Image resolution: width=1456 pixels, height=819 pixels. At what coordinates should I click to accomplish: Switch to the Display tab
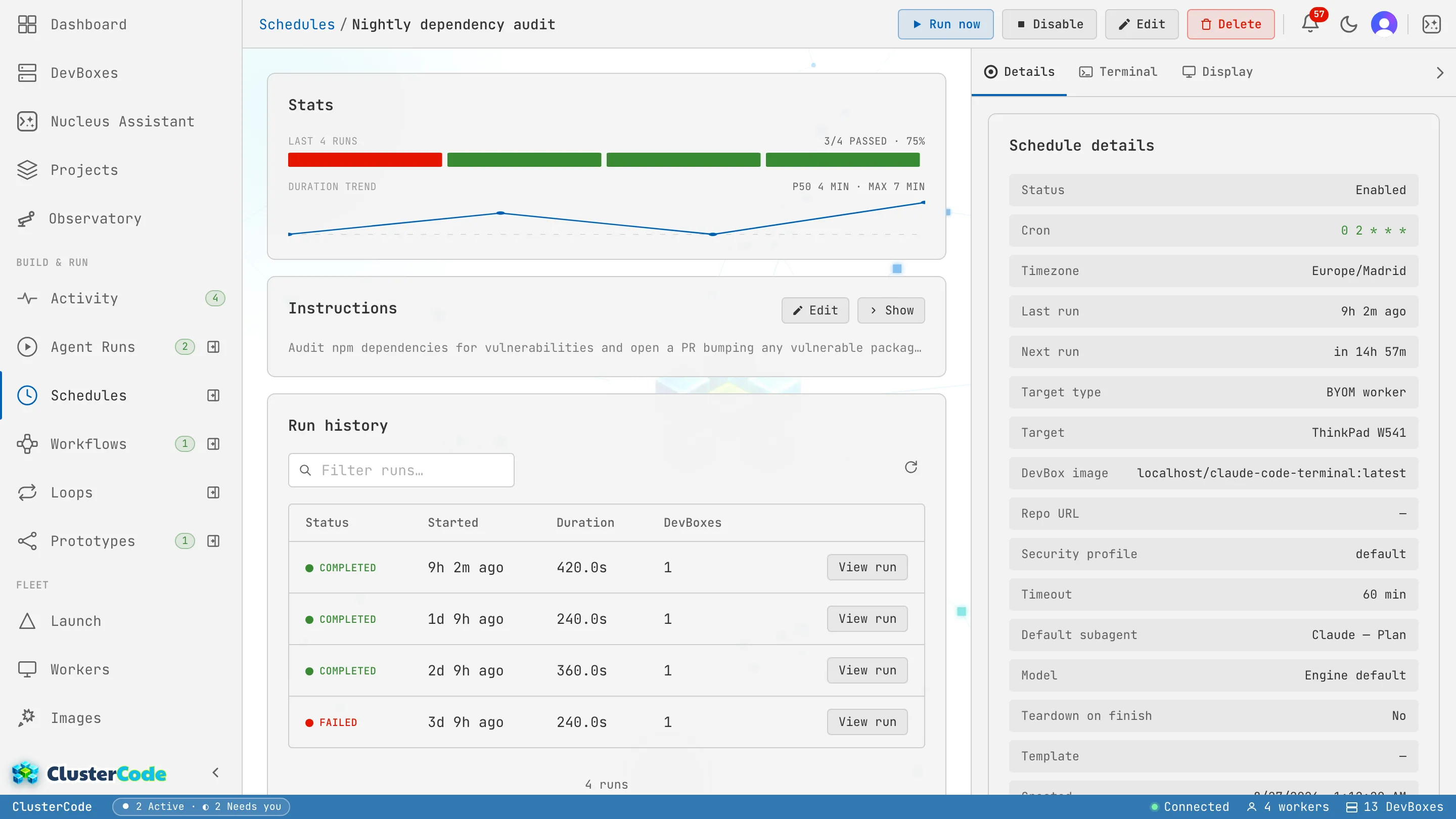coord(1217,72)
